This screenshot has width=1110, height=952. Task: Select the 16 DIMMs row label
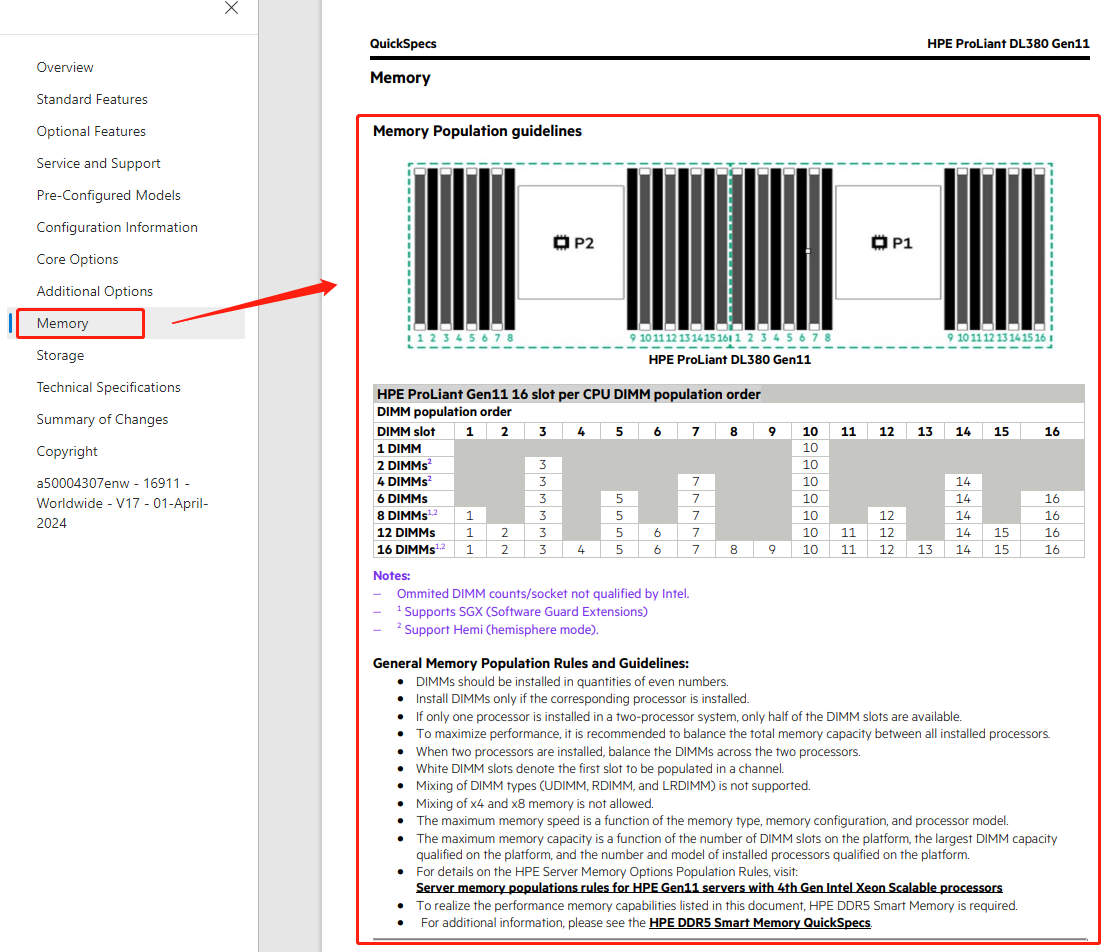coord(411,549)
